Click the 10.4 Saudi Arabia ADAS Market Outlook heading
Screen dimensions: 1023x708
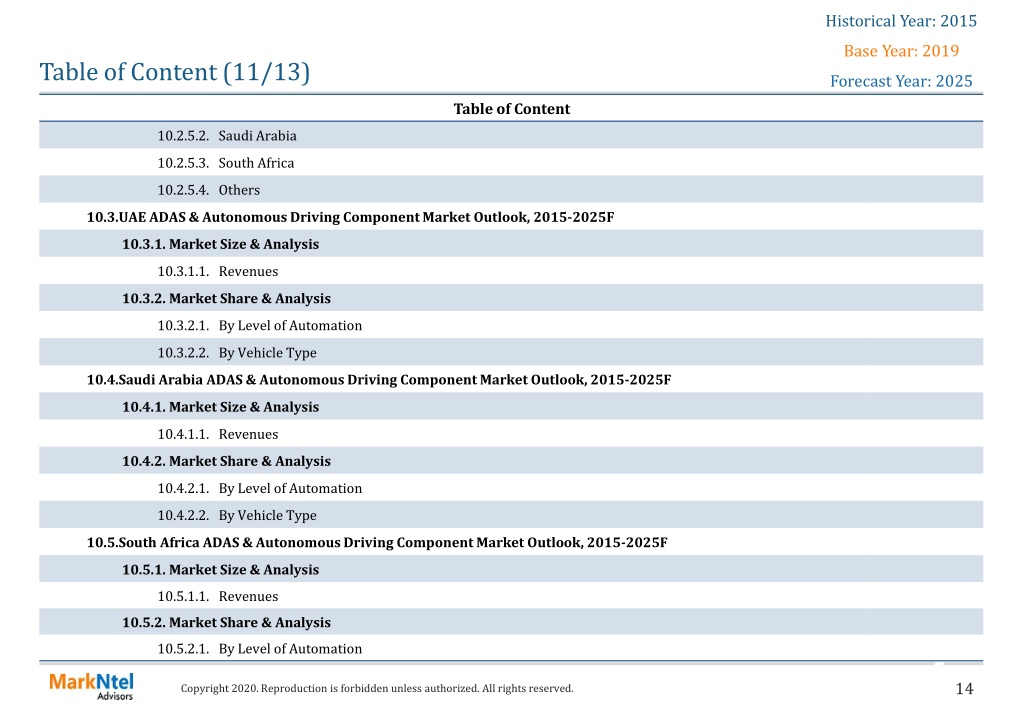click(x=379, y=380)
